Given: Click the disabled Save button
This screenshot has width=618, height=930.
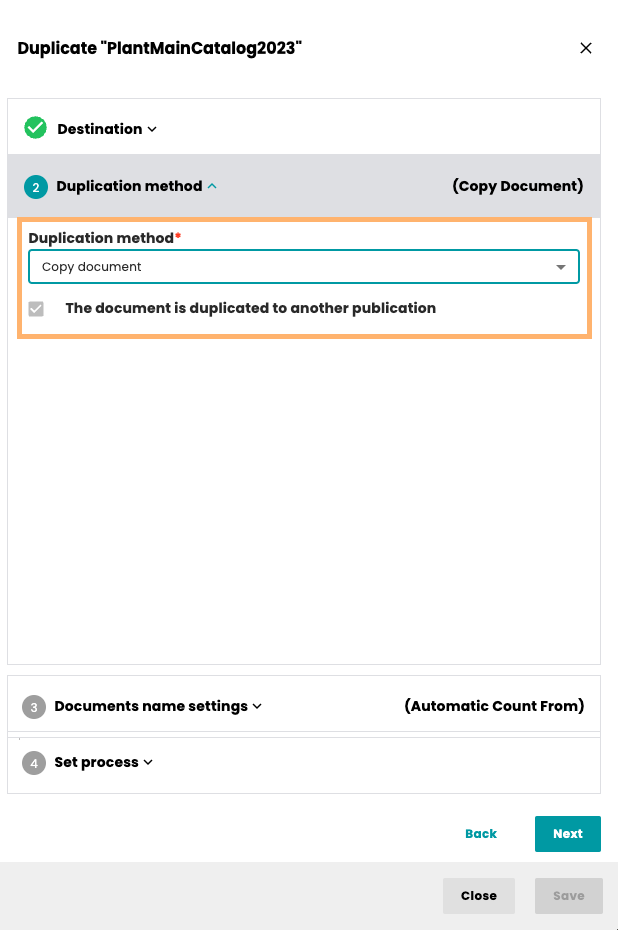Looking at the screenshot, I should click(568, 895).
